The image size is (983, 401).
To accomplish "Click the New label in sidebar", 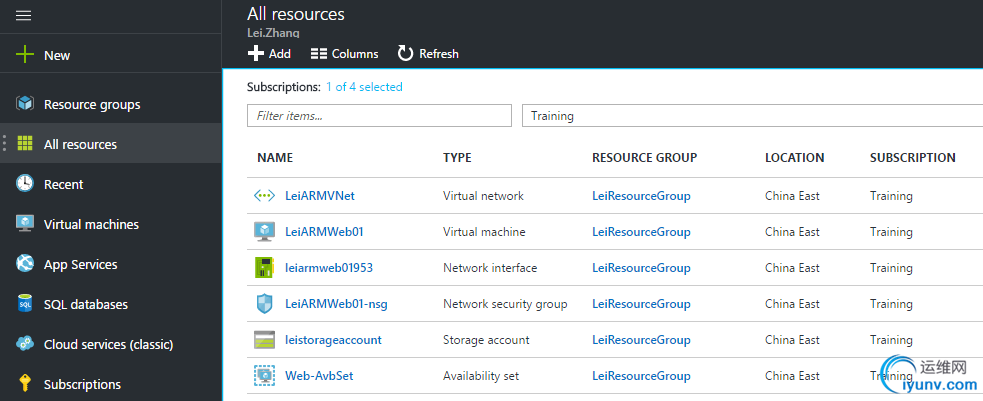I will [57, 56].
